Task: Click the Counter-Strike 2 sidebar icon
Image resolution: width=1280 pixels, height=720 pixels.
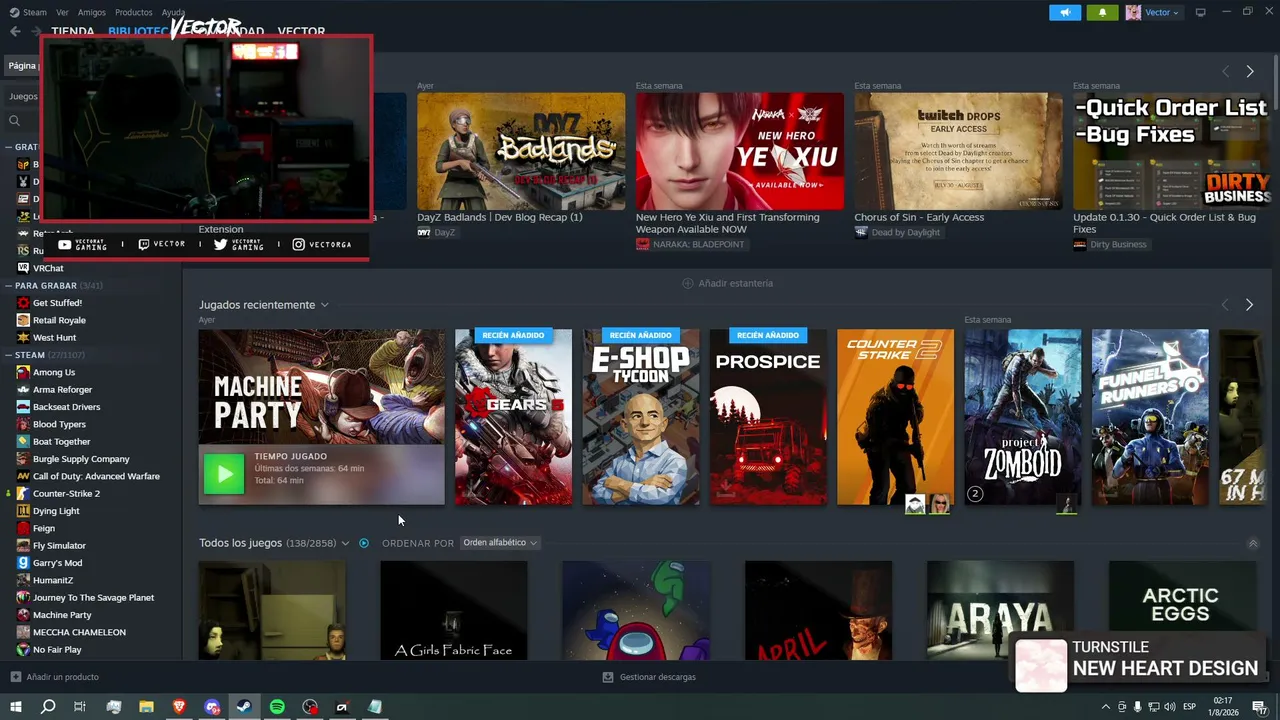Action: tap(23, 494)
